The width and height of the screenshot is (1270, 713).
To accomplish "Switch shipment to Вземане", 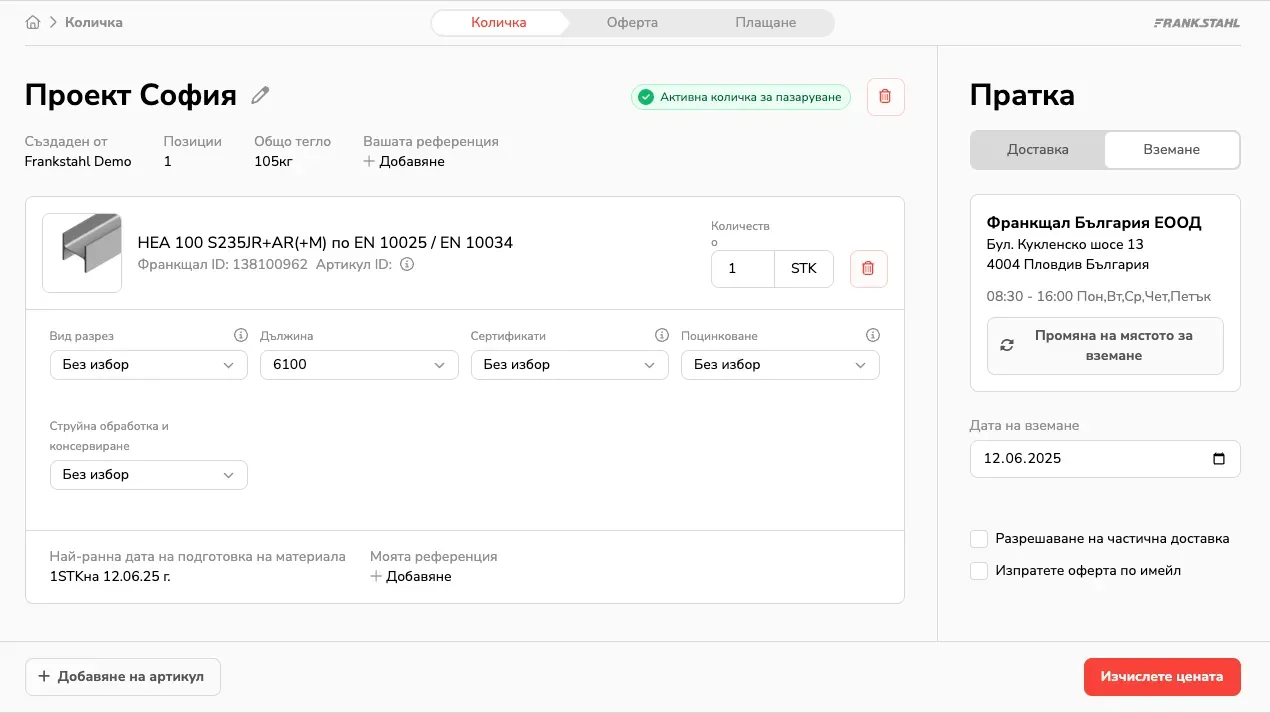I will coord(1171,150).
